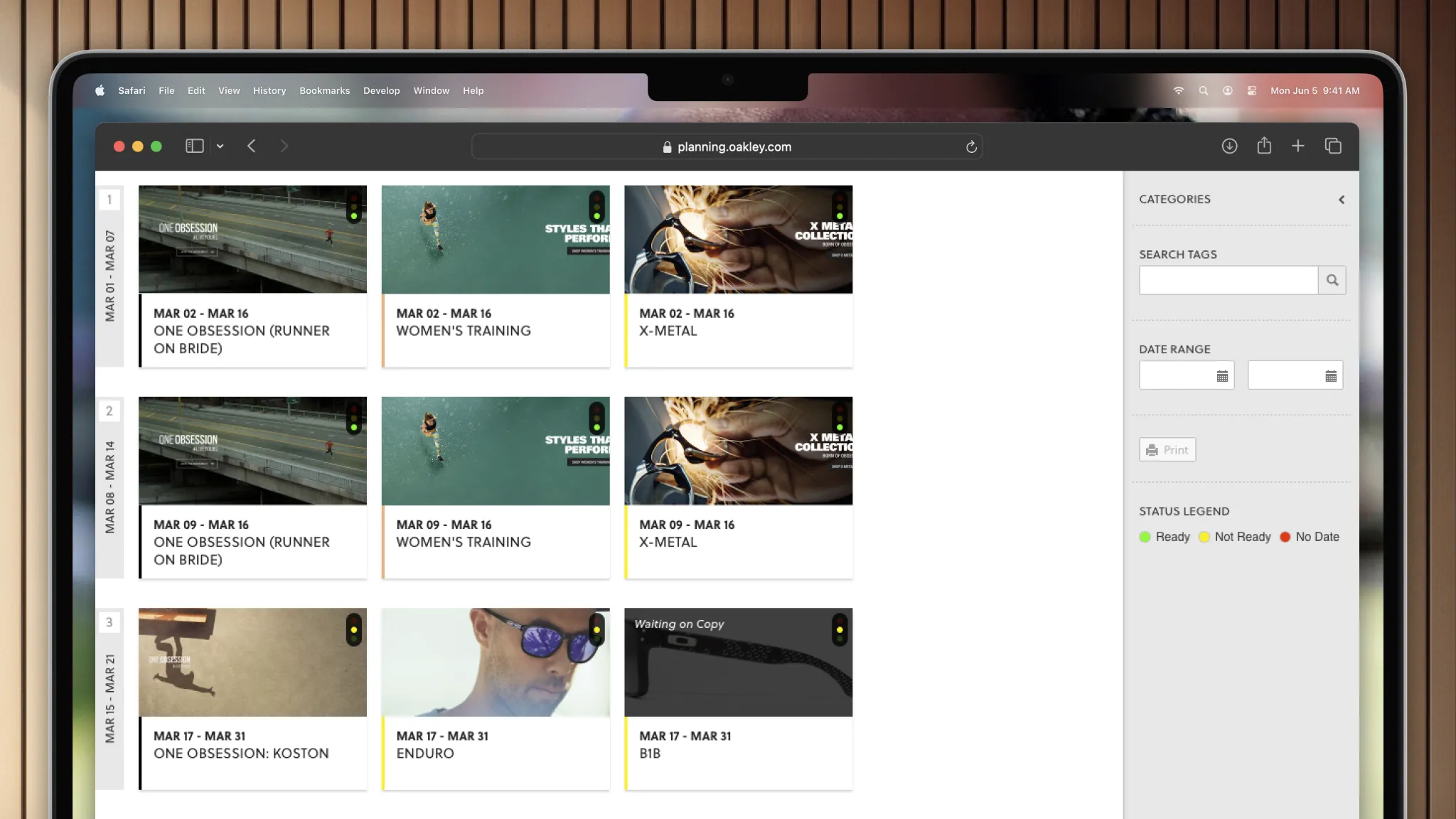Open the sidebar tab group dropdown arrow
The image size is (1456, 819).
[220, 146]
